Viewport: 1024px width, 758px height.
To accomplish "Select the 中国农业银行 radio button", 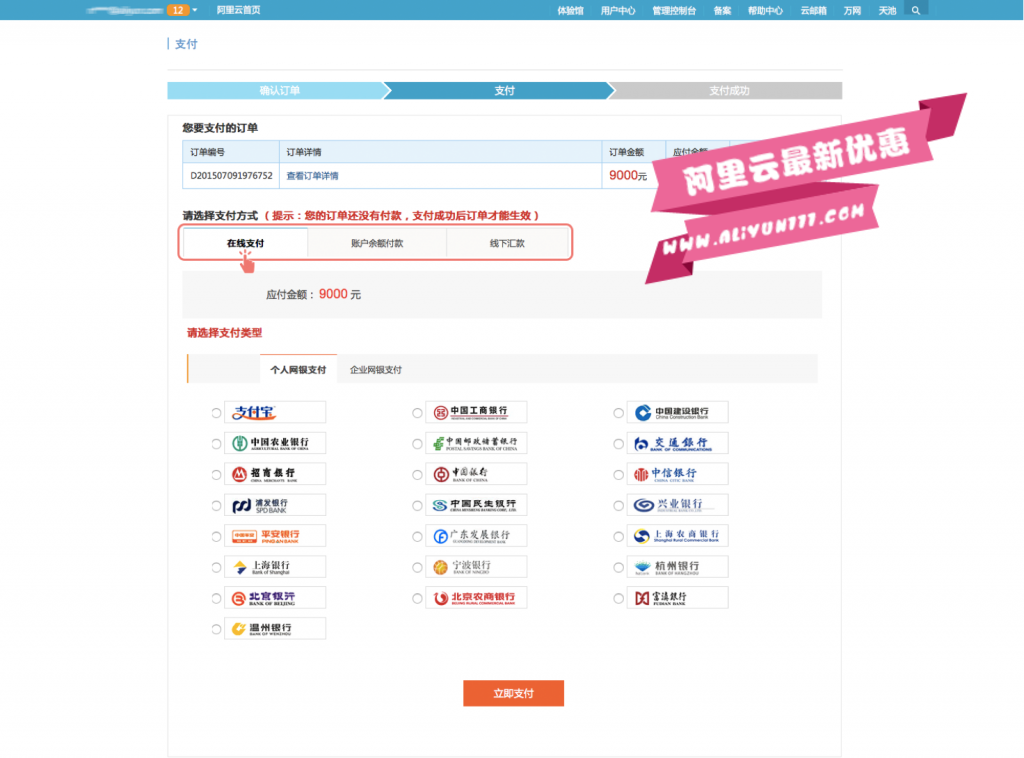I will (216, 444).
